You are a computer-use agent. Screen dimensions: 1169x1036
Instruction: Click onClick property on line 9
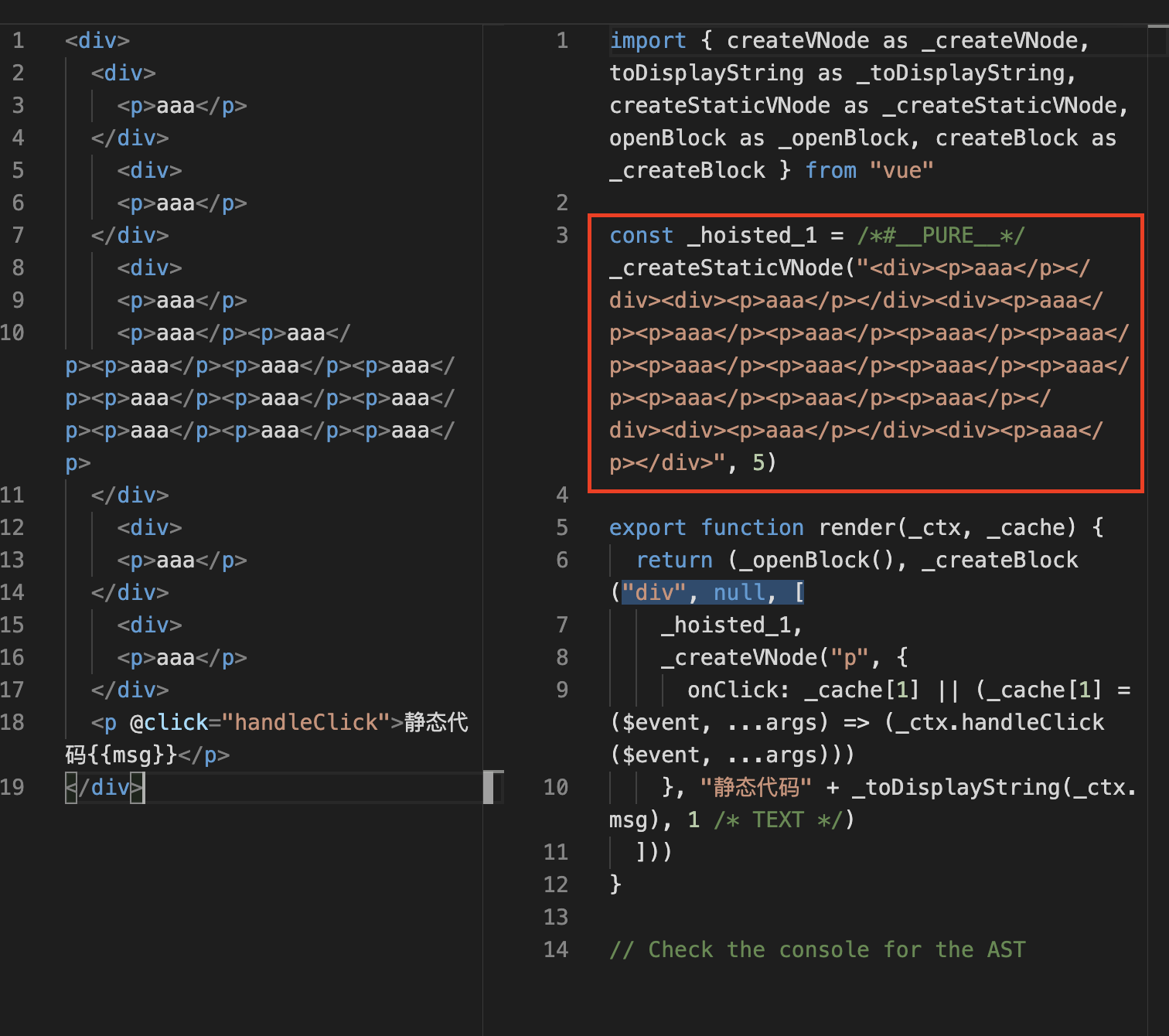[x=732, y=690]
